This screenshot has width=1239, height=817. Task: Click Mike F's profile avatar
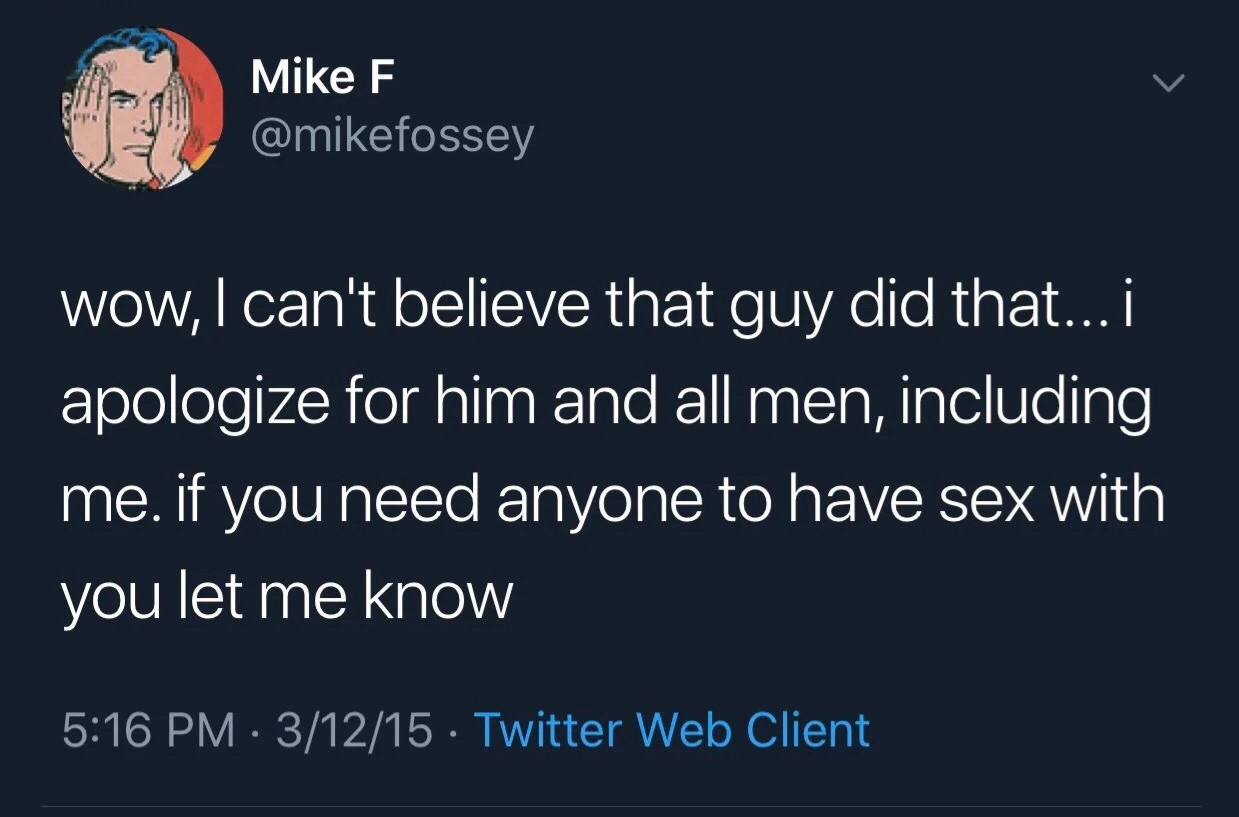click(x=143, y=109)
